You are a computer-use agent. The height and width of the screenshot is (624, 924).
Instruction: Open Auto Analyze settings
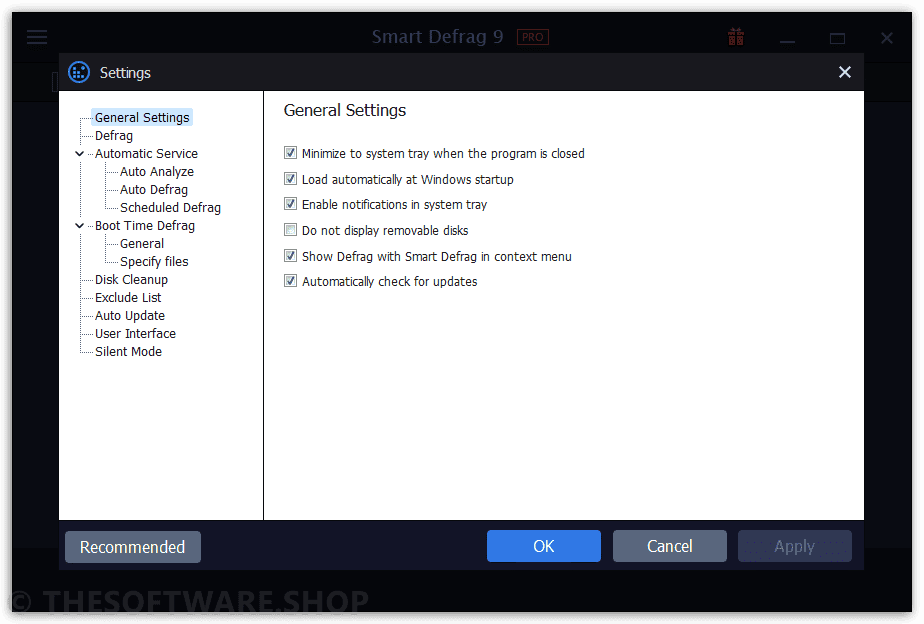pyautogui.click(x=157, y=171)
